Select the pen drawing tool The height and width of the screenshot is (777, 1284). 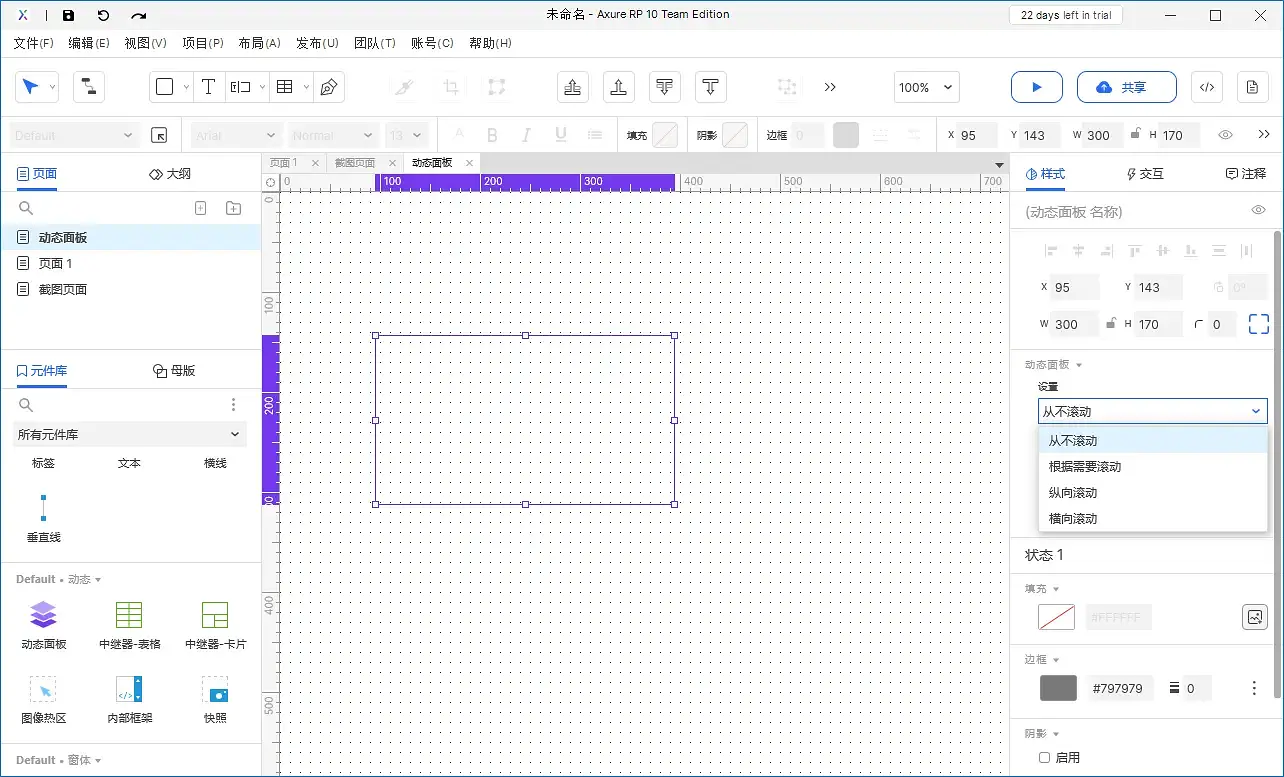pyautogui.click(x=328, y=87)
